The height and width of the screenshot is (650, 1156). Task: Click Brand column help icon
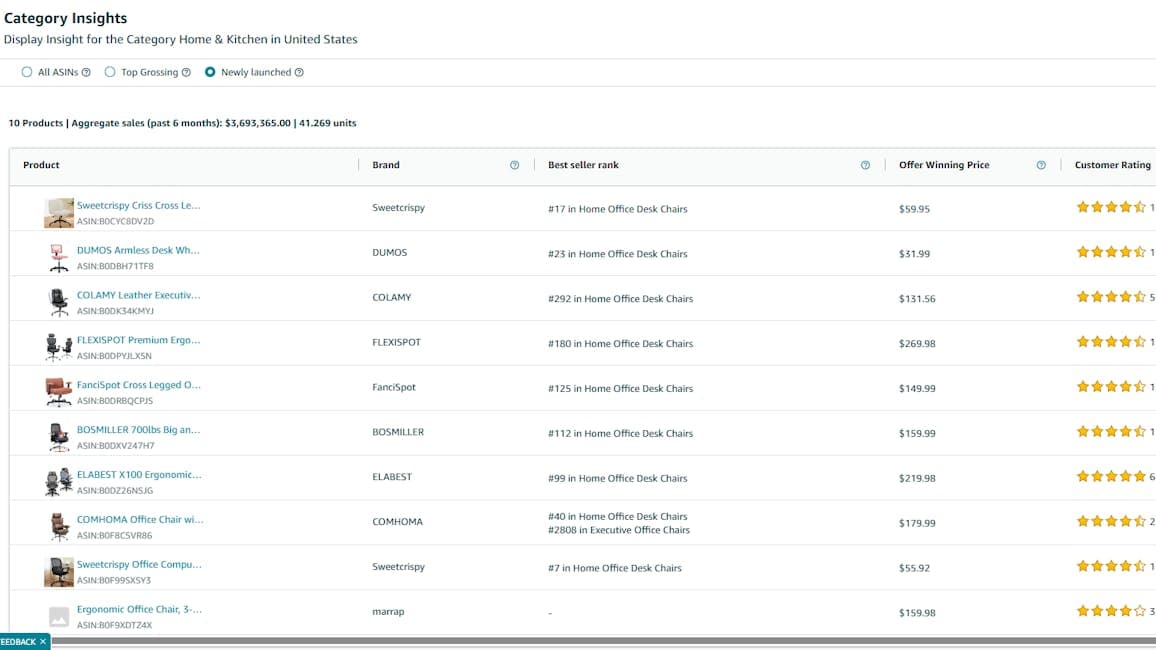point(515,165)
